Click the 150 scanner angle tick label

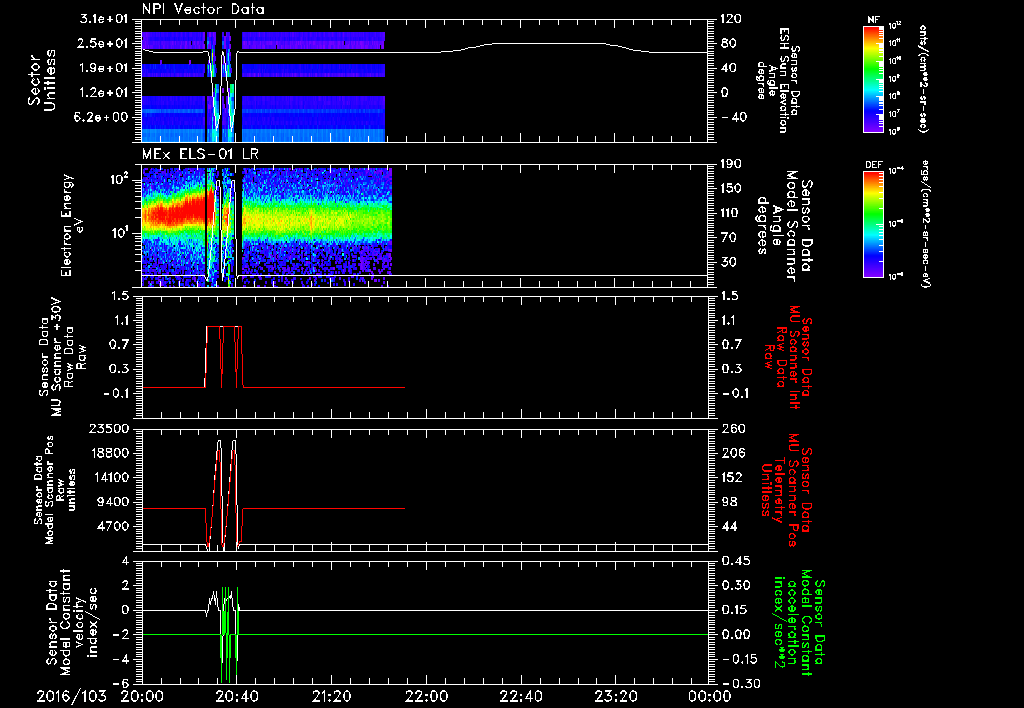pyautogui.click(x=731, y=188)
